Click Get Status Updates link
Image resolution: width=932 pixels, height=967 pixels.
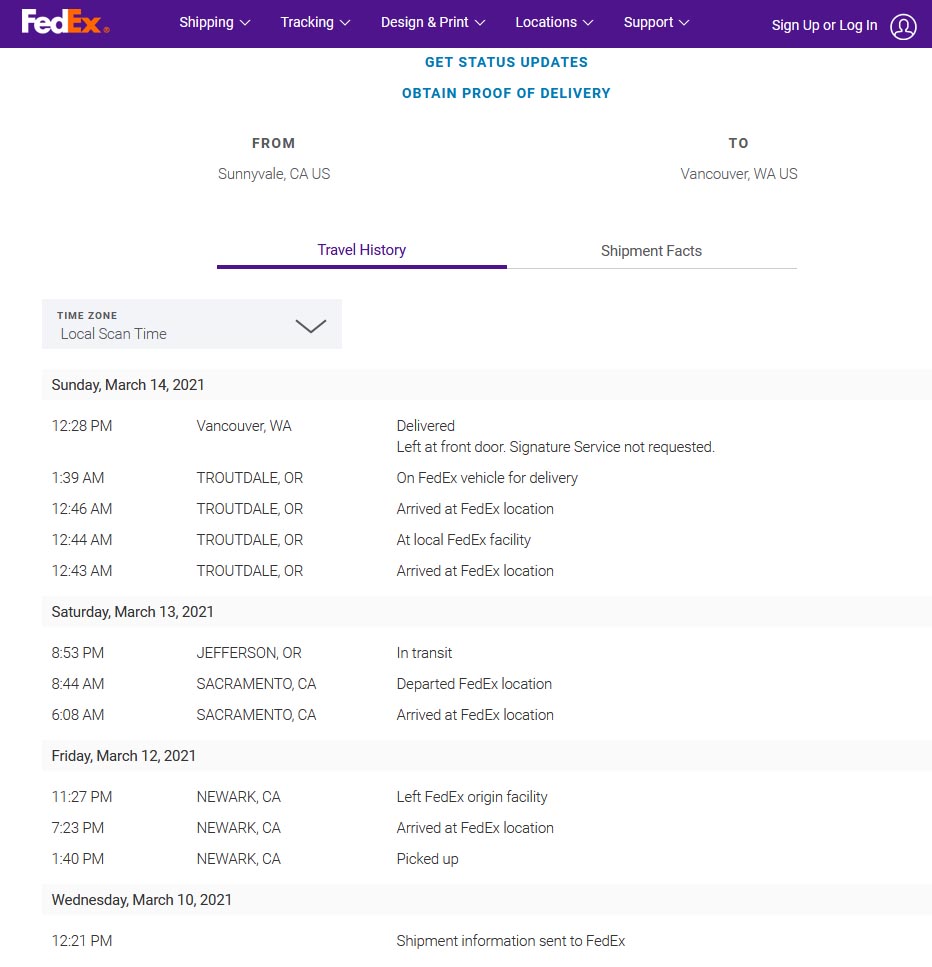click(x=506, y=62)
